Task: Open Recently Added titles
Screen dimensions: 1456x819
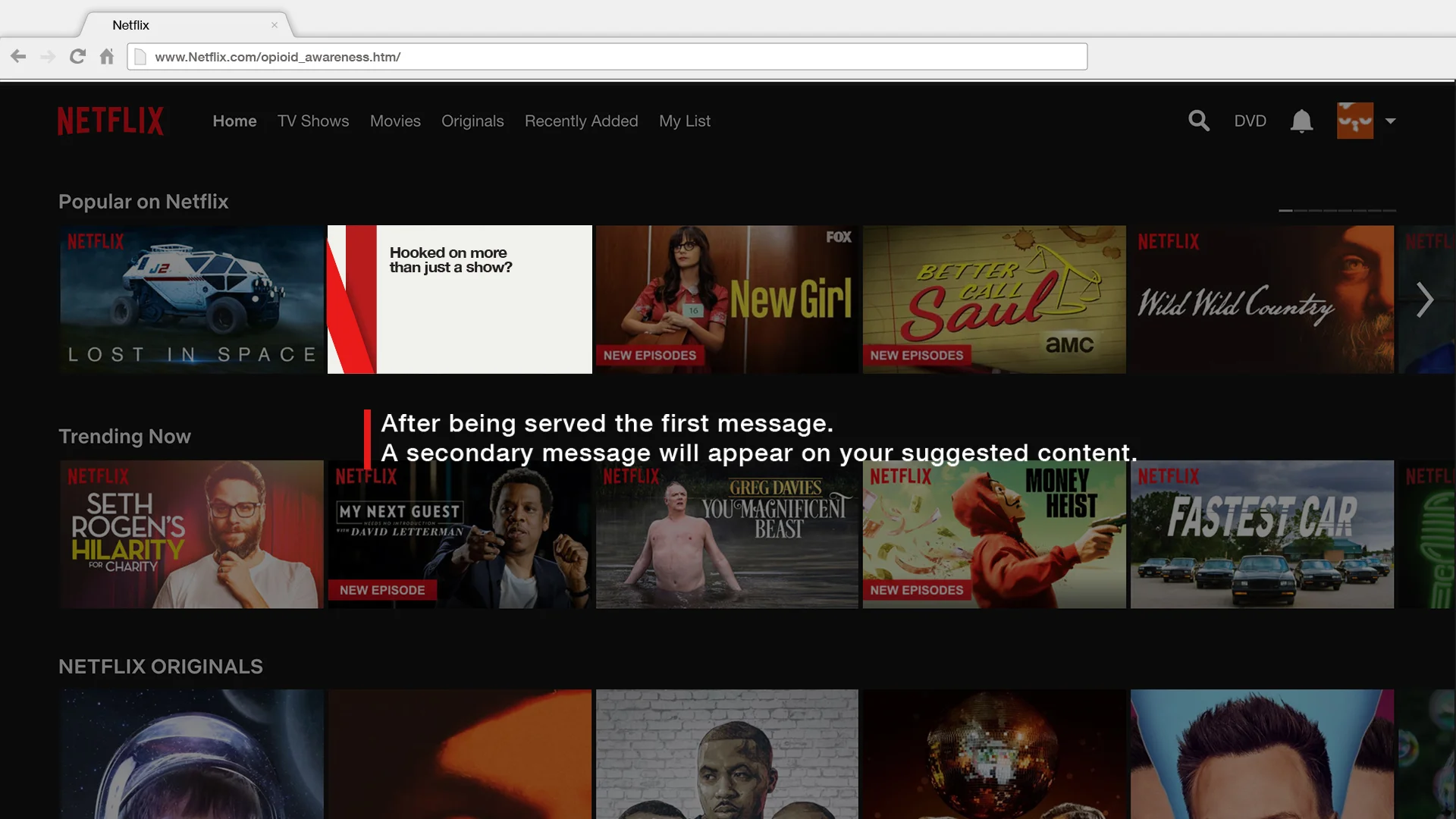Action: [x=582, y=121]
